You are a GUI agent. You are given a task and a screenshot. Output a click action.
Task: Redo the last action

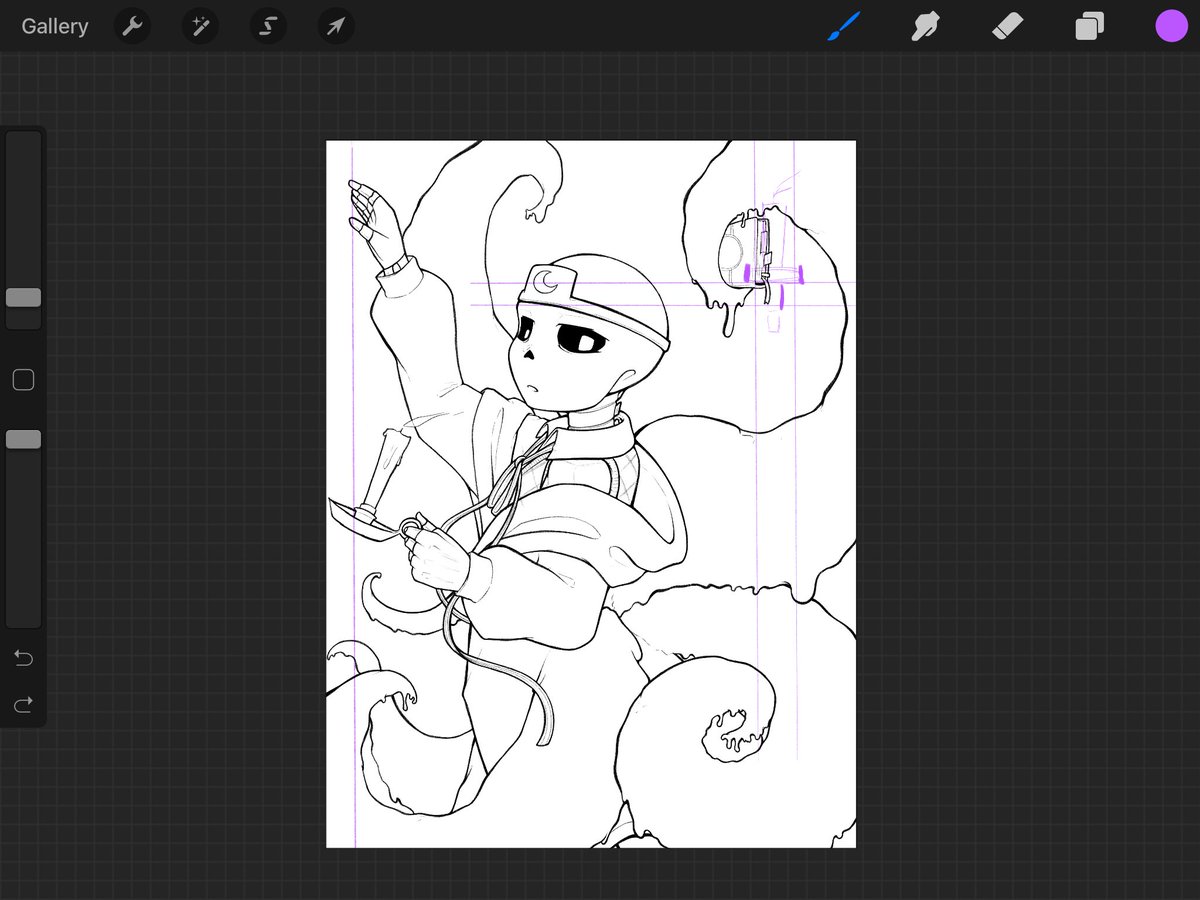(23, 705)
